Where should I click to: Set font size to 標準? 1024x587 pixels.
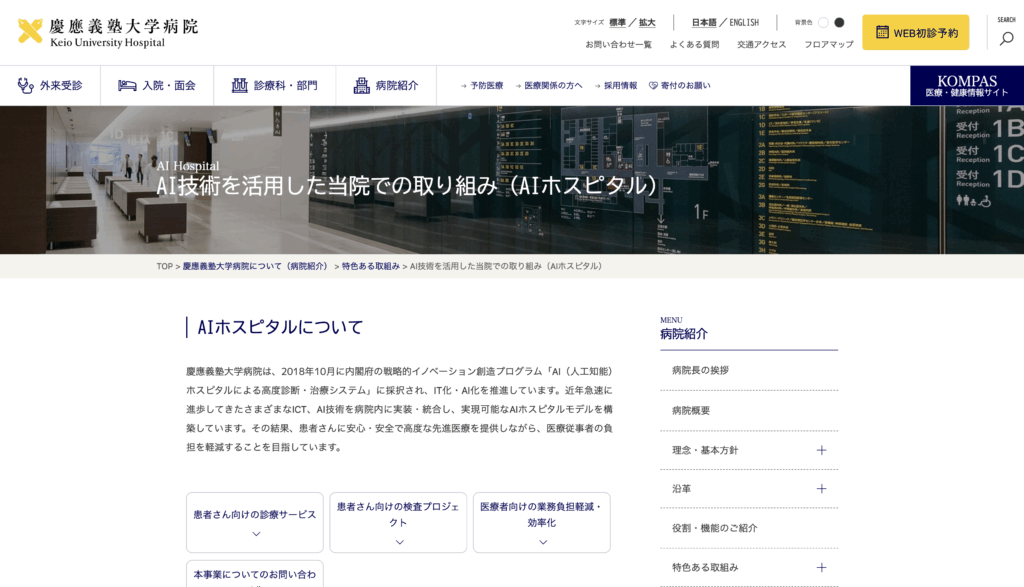tap(617, 22)
